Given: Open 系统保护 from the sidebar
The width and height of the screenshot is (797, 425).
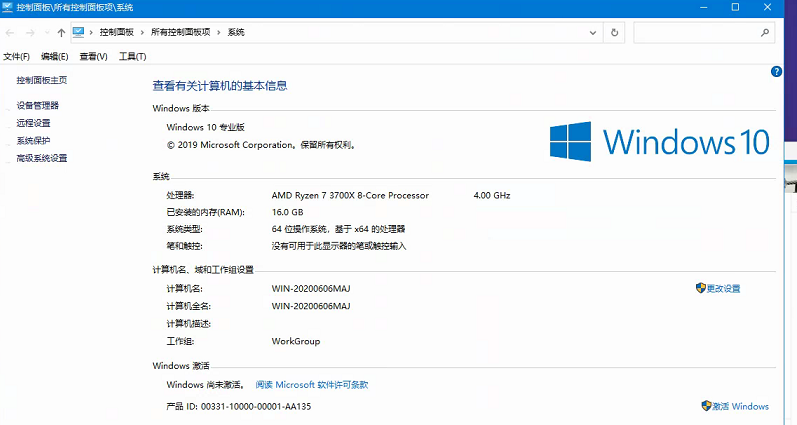Looking at the screenshot, I should [x=34, y=140].
